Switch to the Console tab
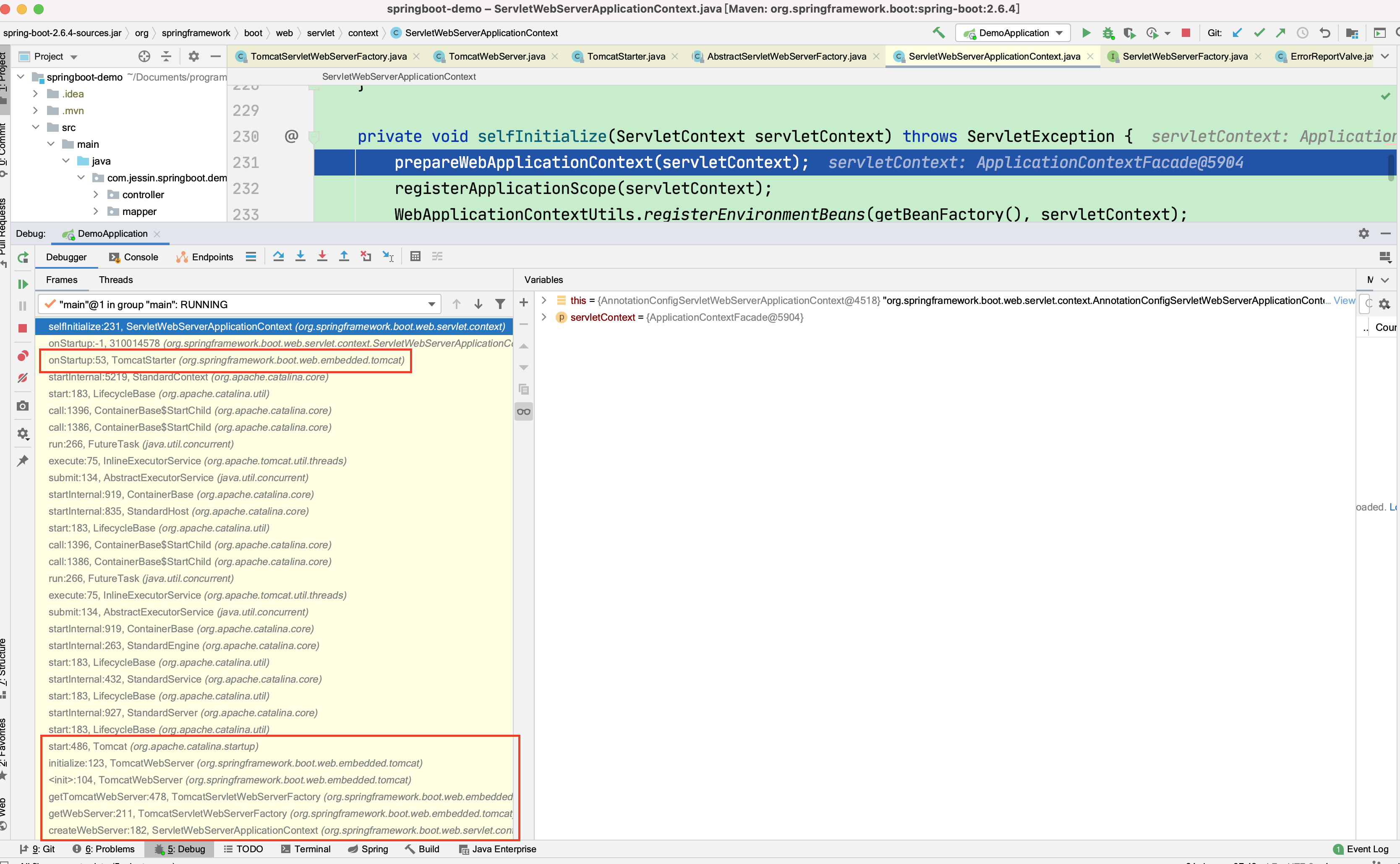The width and height of the screenshot is (1400, 864). point(139,257)
